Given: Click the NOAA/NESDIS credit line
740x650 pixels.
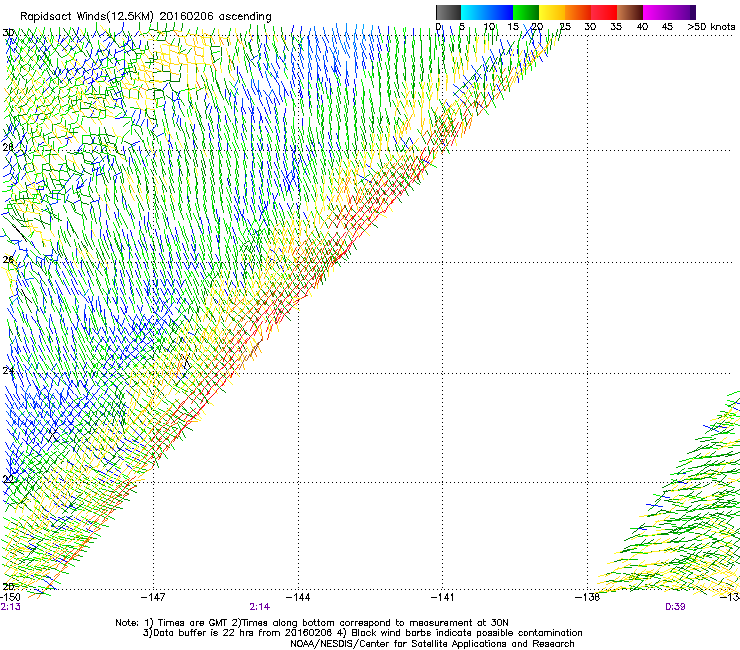Looking at the screenshot, I should [x=432, y=644].
